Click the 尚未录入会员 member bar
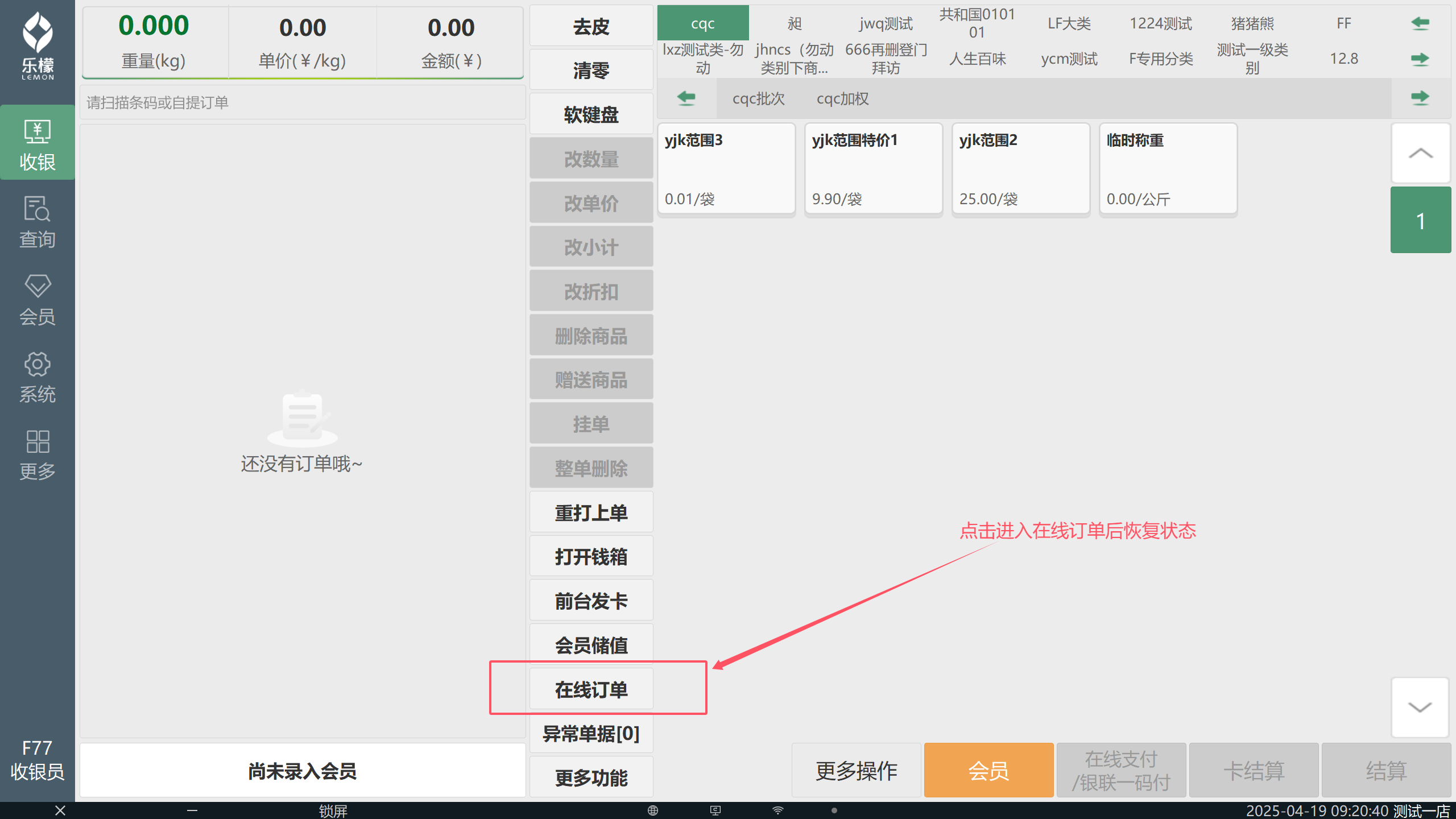Screen dimensions: 1456x819 [x=303, y=771]
